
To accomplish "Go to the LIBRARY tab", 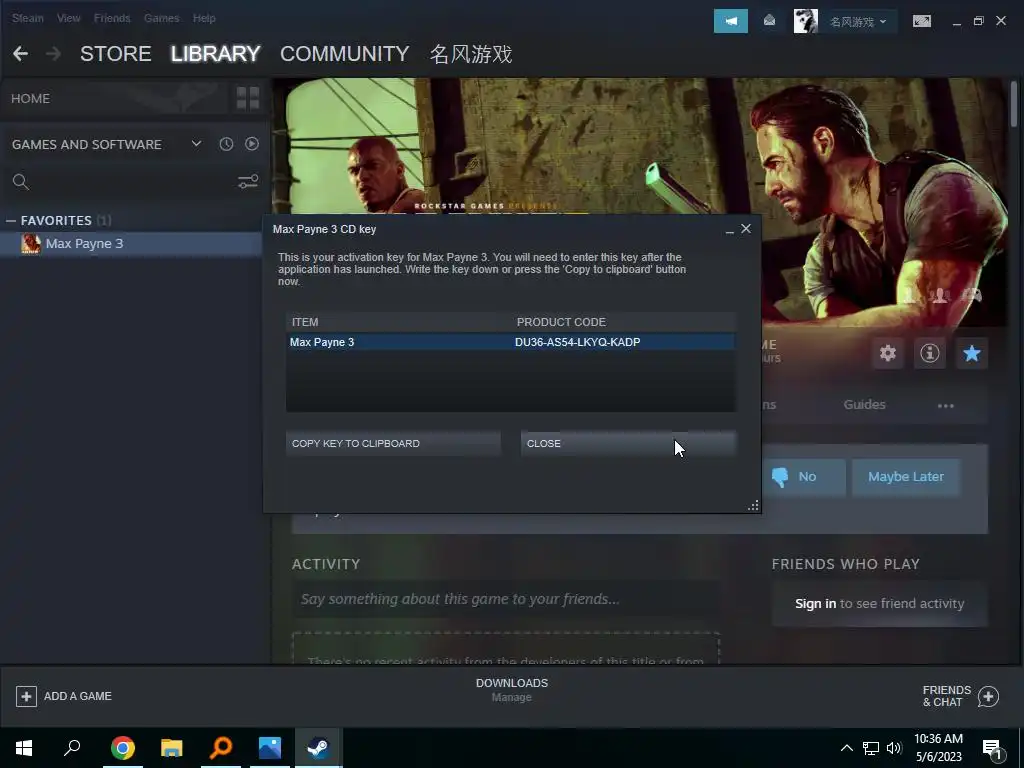I will tap(216, 54).
